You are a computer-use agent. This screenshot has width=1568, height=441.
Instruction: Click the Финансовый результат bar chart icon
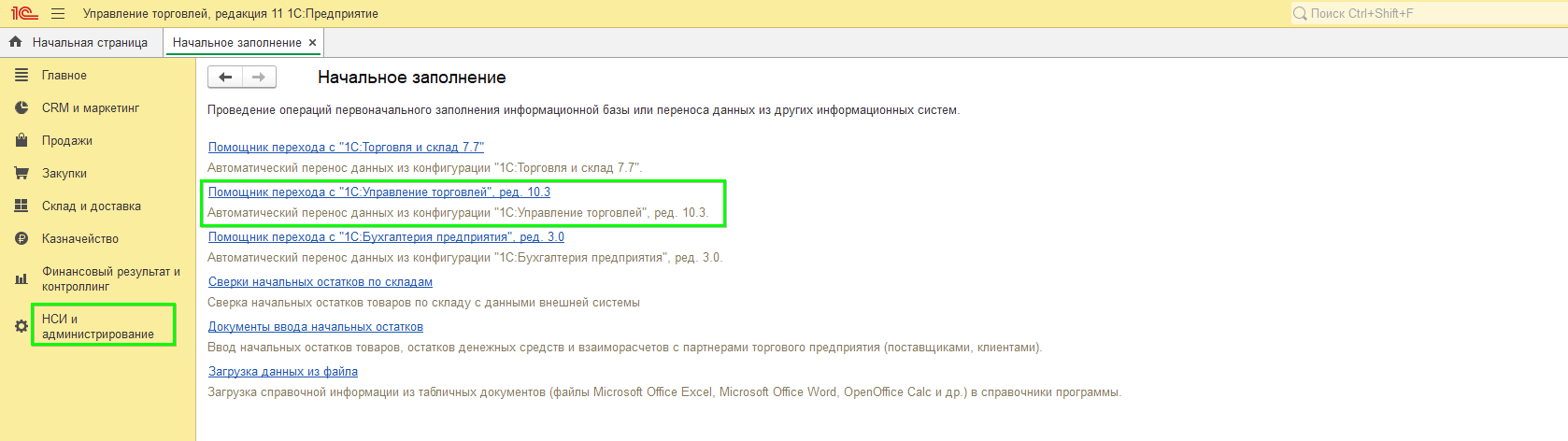[21, 278]
